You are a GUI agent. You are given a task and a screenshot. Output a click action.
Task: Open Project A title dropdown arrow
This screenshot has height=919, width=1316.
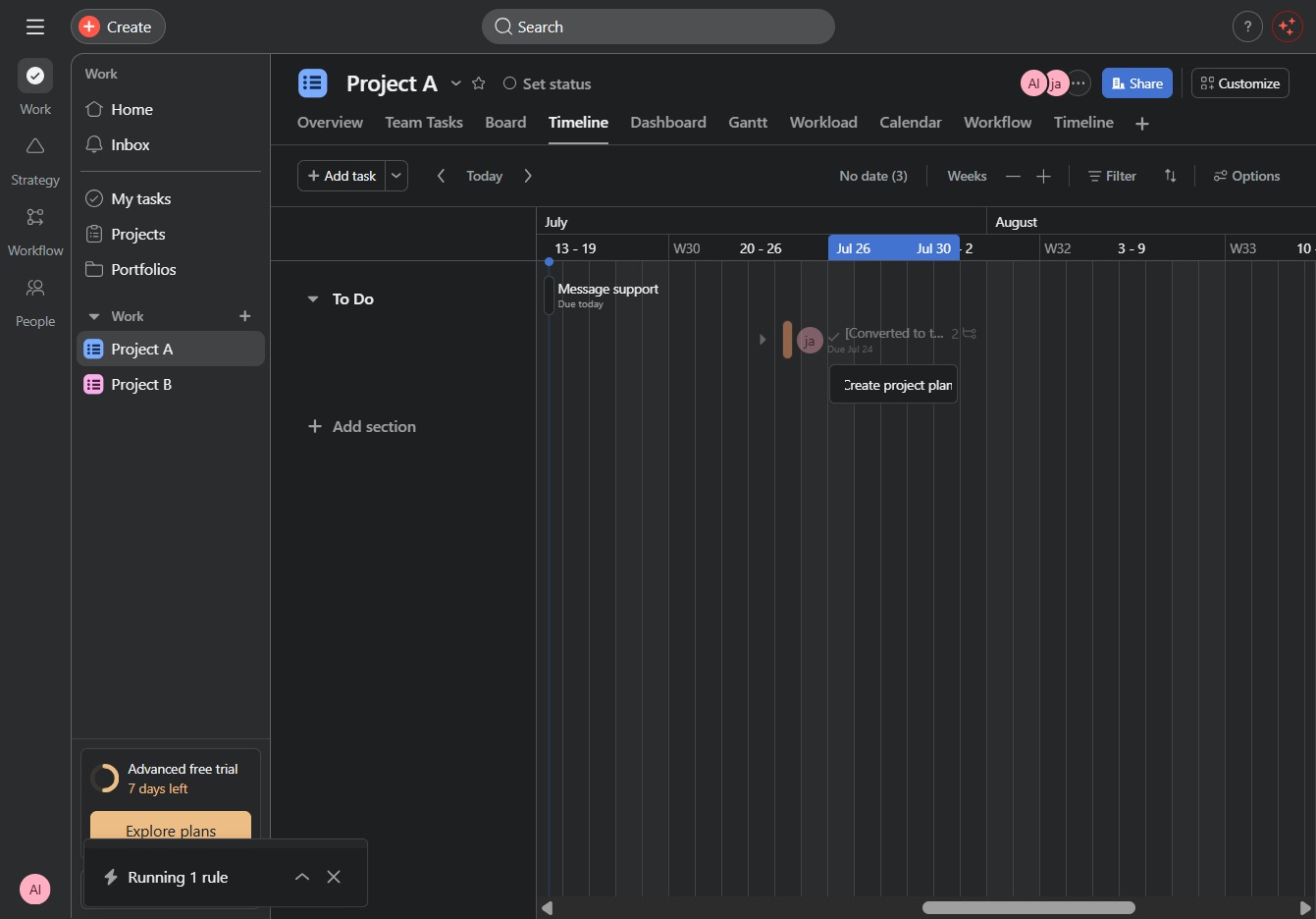455,83
